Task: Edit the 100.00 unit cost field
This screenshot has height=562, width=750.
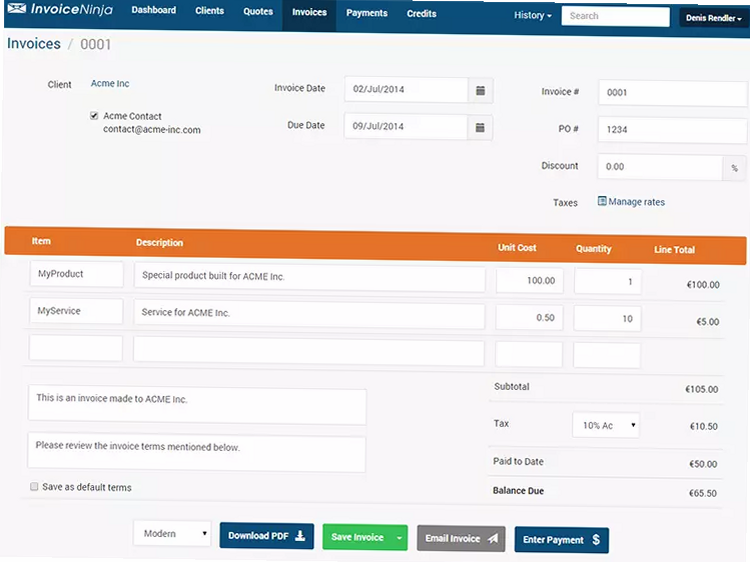Action: (529, 281)
